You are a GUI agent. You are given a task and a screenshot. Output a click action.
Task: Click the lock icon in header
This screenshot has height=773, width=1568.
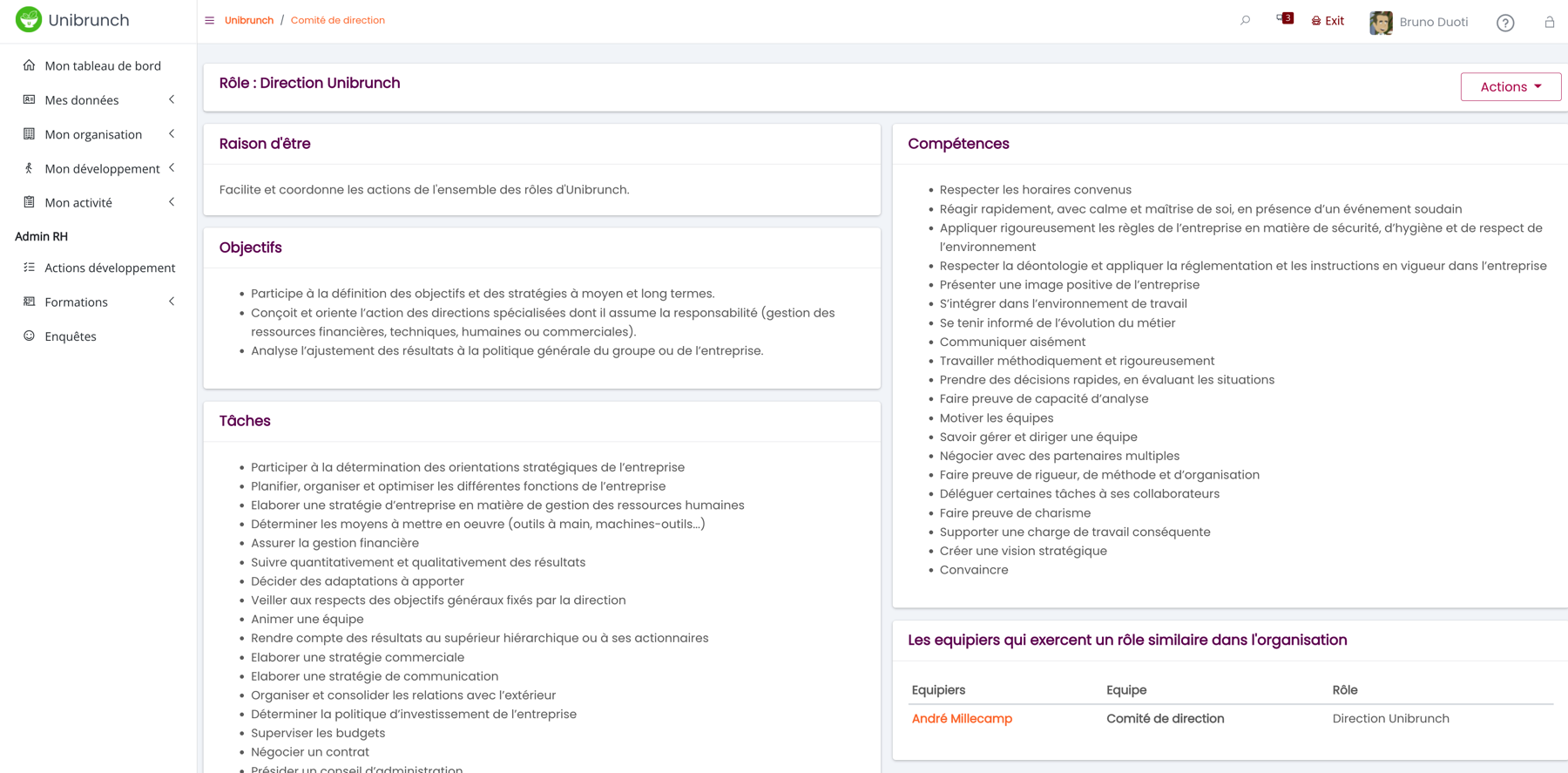coord(1549,22)
